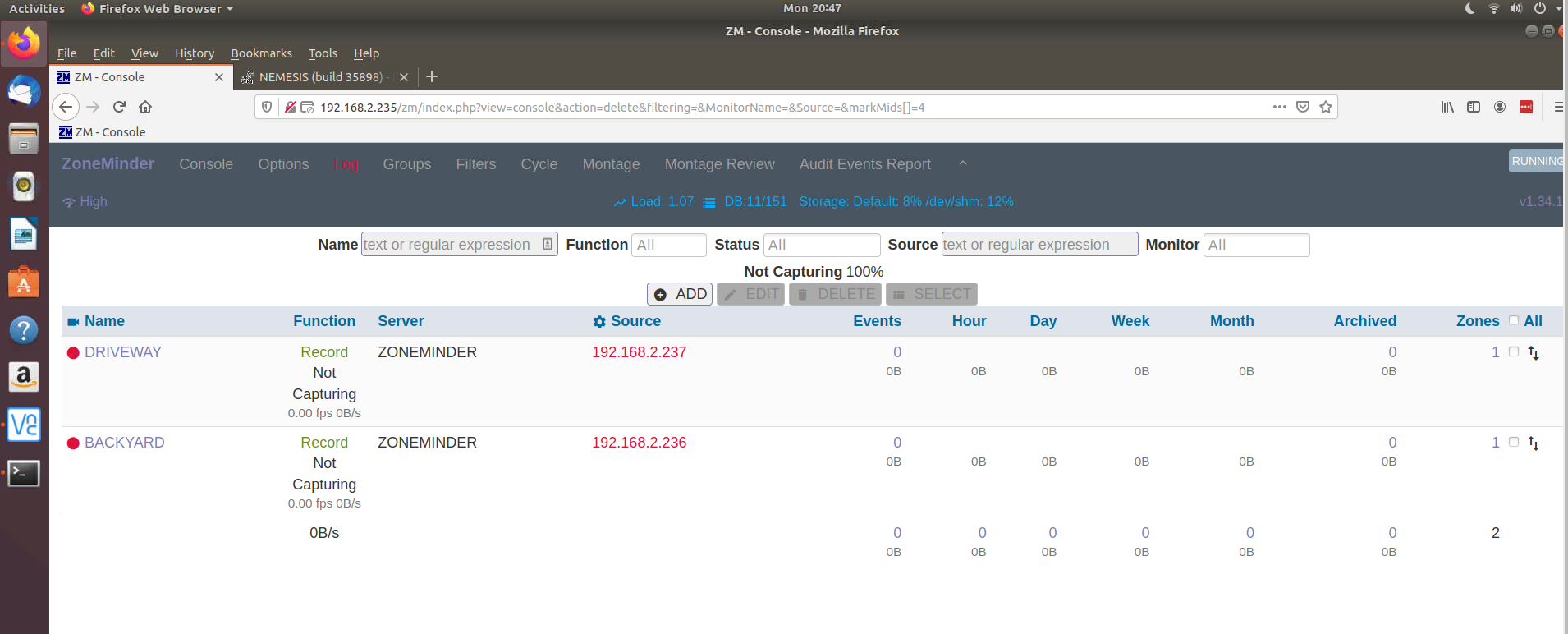Sort the DRIVEWAY monitor with its arrows icon
The height and width of the screenshot is (634, 1568).
coord(1534,353)
